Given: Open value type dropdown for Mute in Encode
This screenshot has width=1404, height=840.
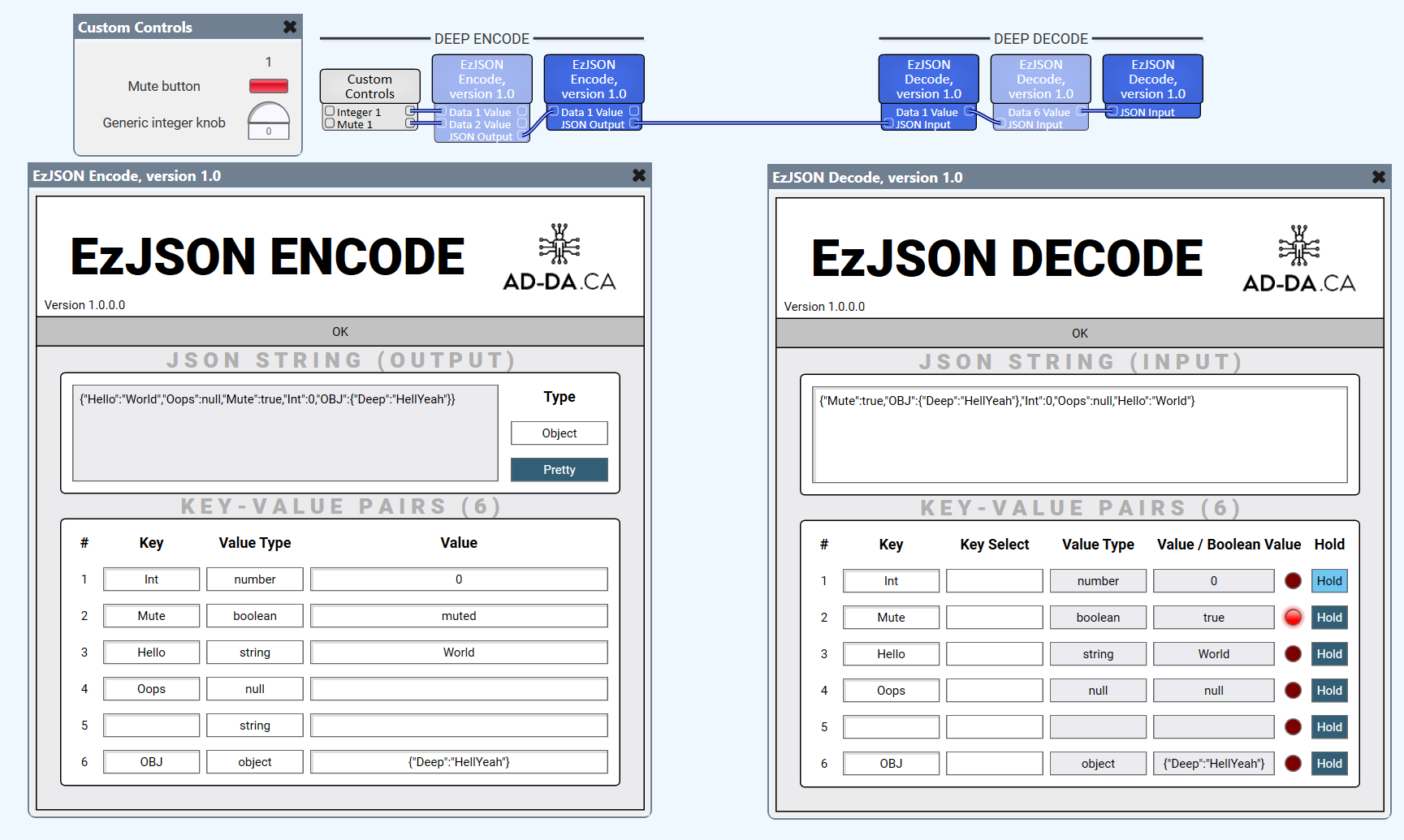Looking at the screenshot, I should [254, 616].
